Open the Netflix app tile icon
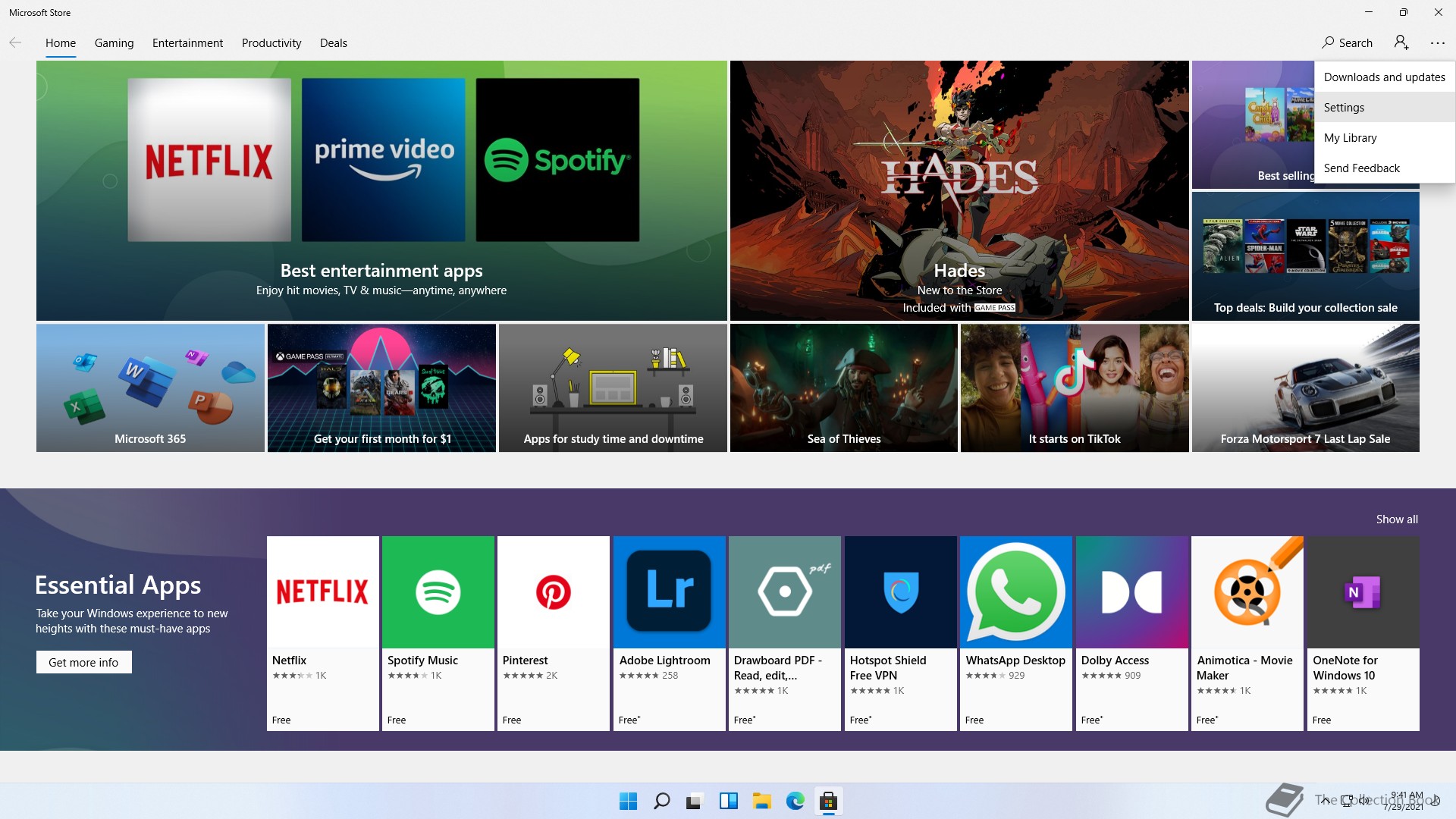1456x819 pixels. pos(323,592)
